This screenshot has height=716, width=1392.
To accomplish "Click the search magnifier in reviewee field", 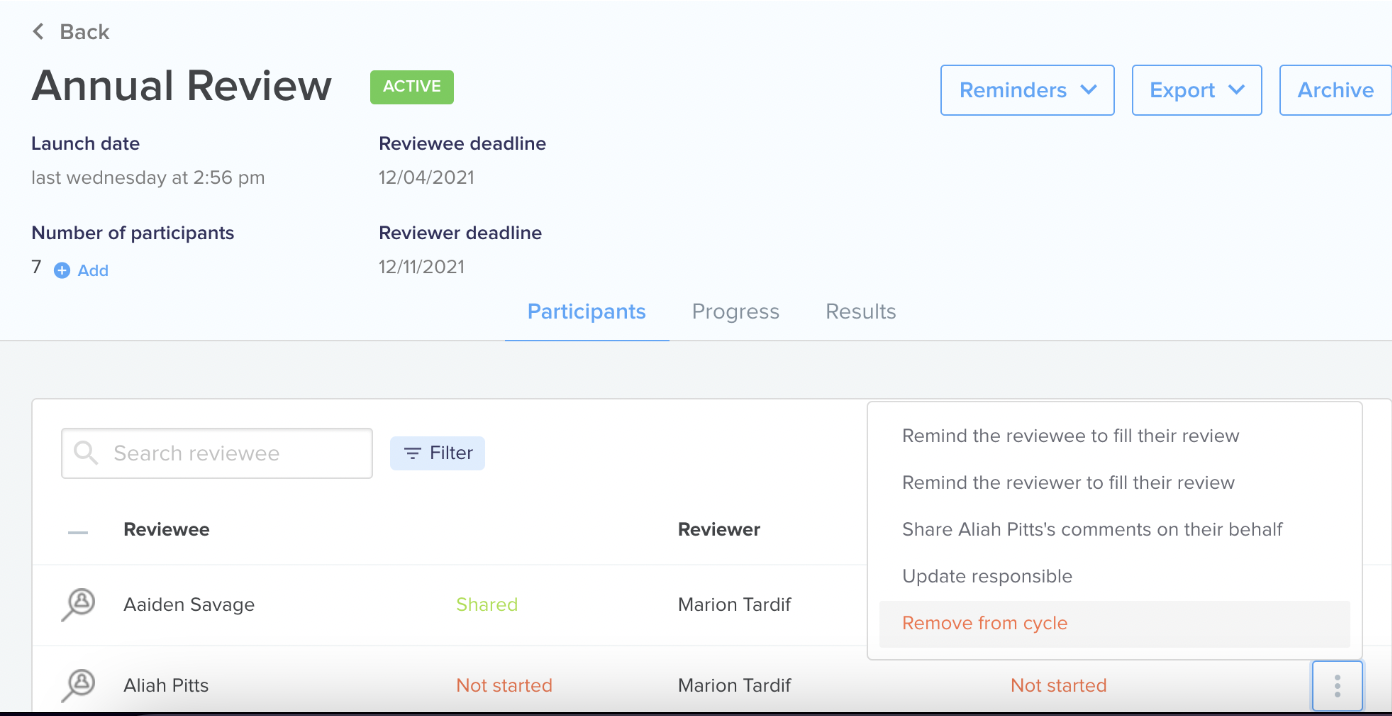I will 86,453.
